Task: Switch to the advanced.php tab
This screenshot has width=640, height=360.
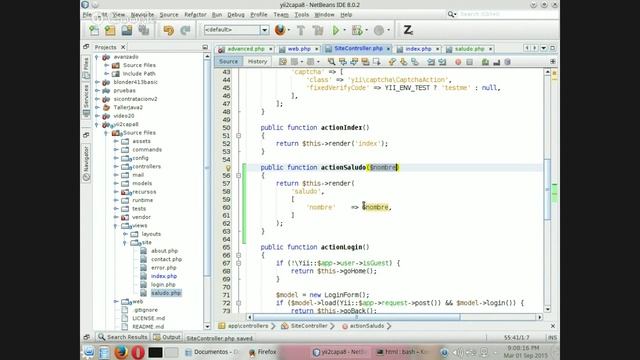Action: point(246,49)
